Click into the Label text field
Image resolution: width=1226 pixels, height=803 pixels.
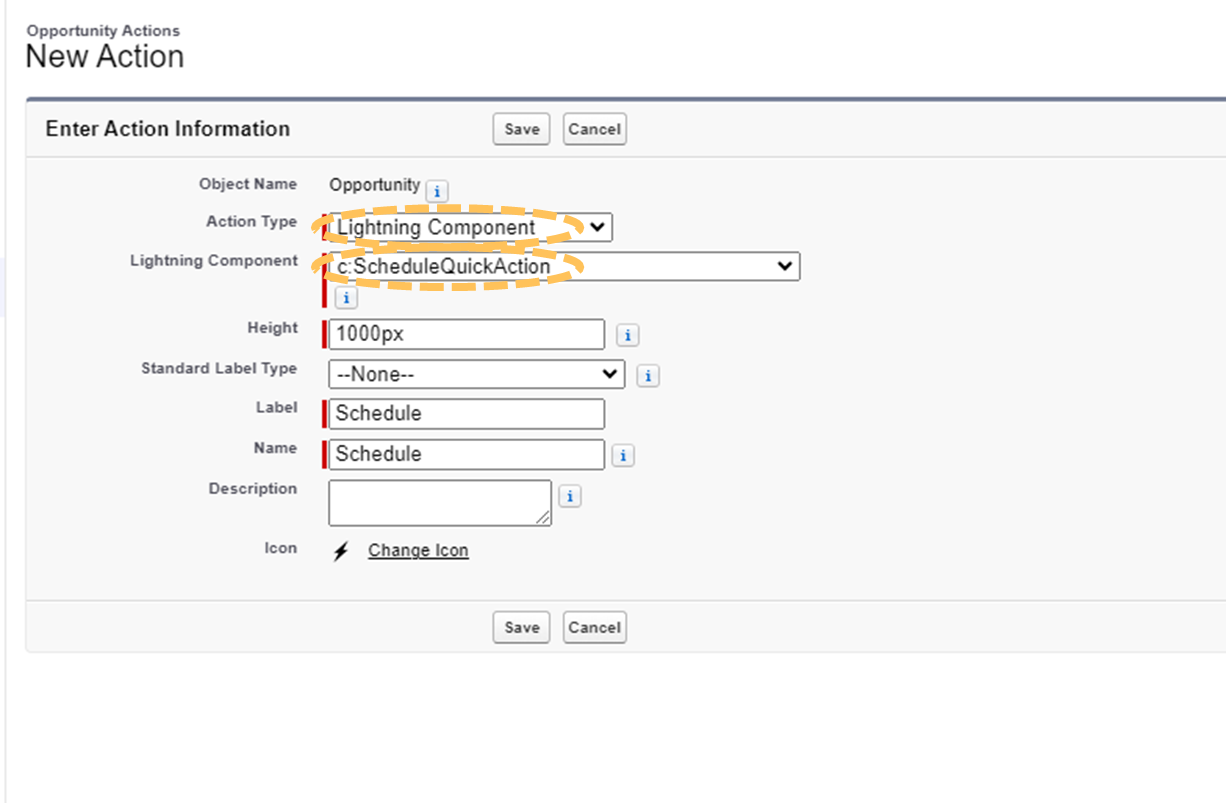coord(466,414)
